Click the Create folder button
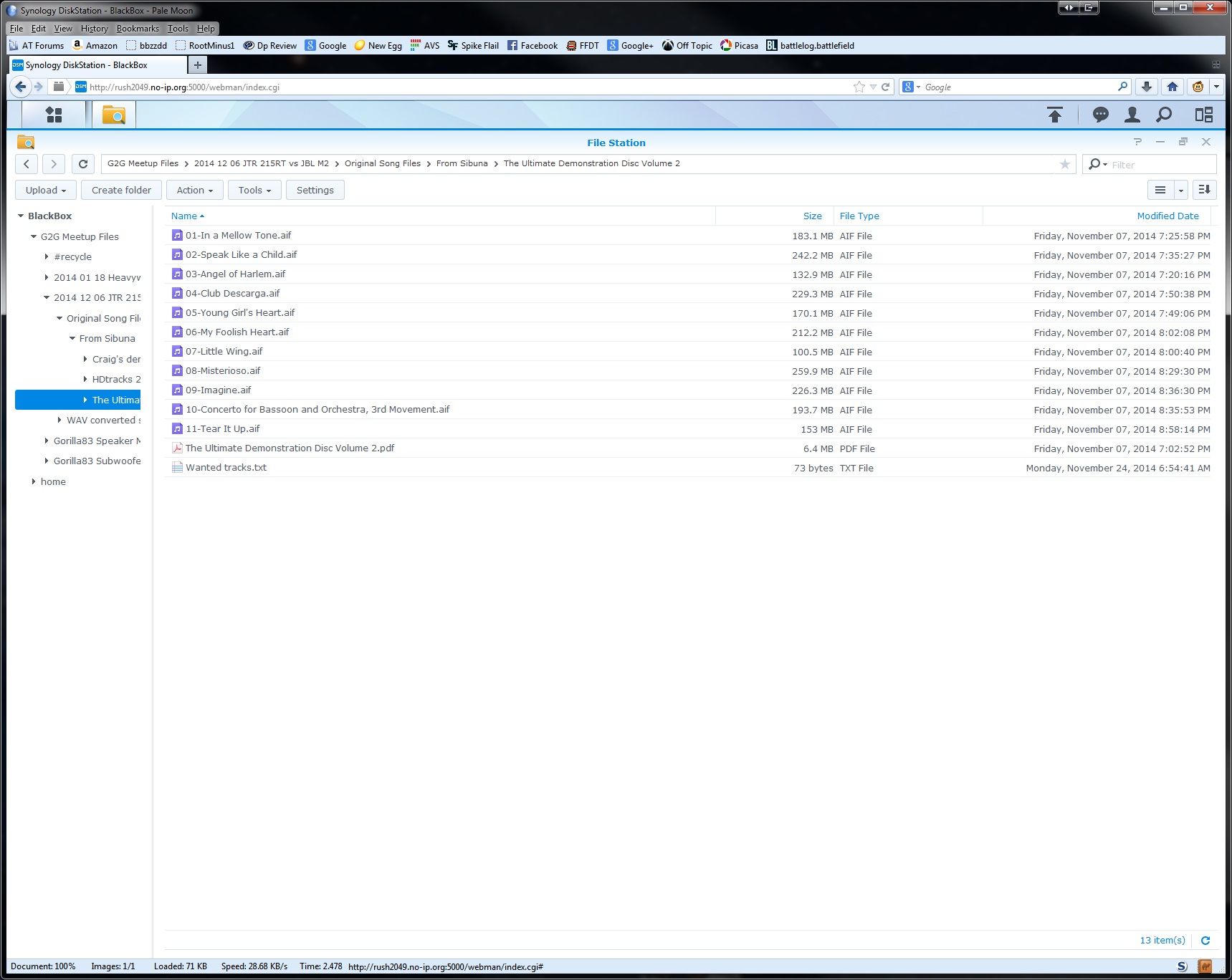The width and height of the screenshot is (1232, 980). [121, 190]
